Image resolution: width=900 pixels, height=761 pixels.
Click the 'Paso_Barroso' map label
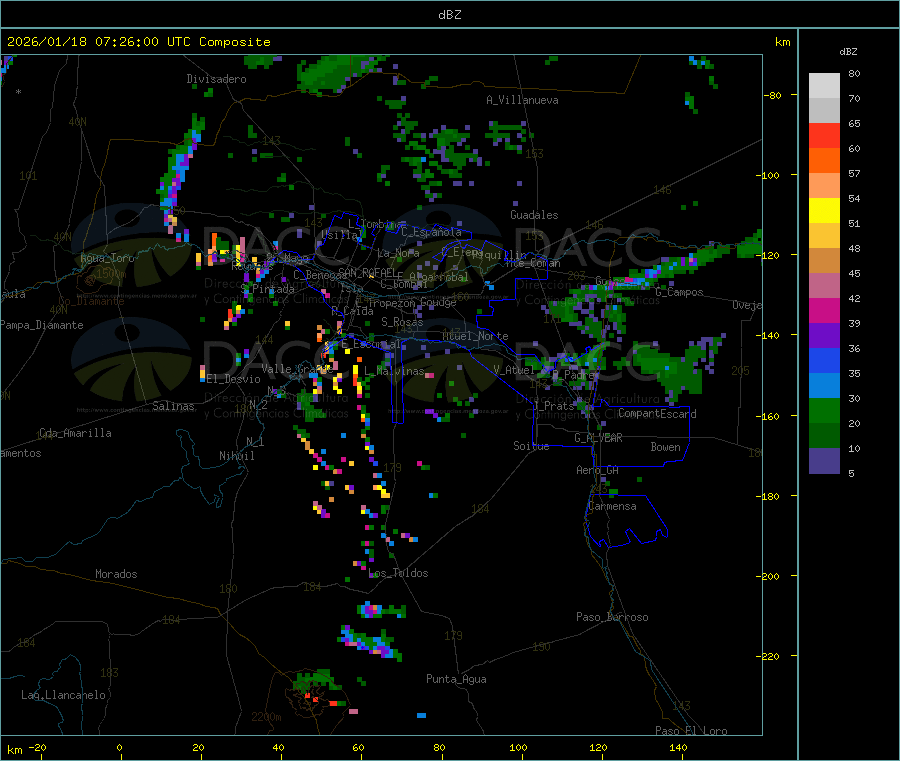coord(612,617)
